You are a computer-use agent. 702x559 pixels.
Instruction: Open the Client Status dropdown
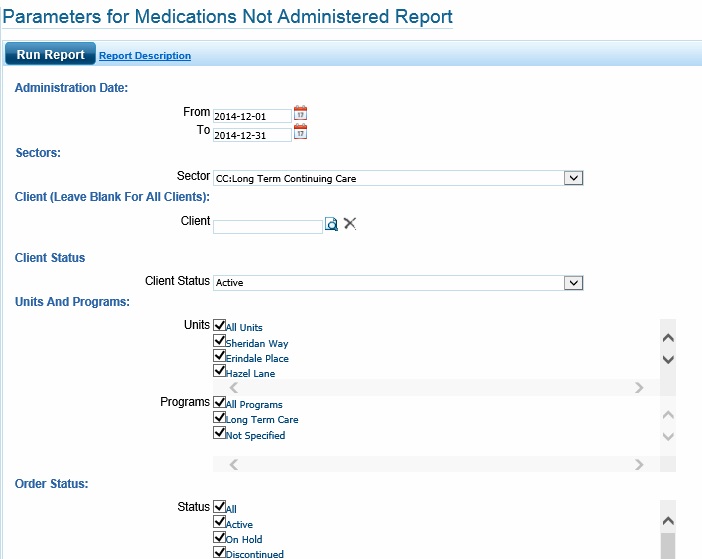tap(572, 283)
